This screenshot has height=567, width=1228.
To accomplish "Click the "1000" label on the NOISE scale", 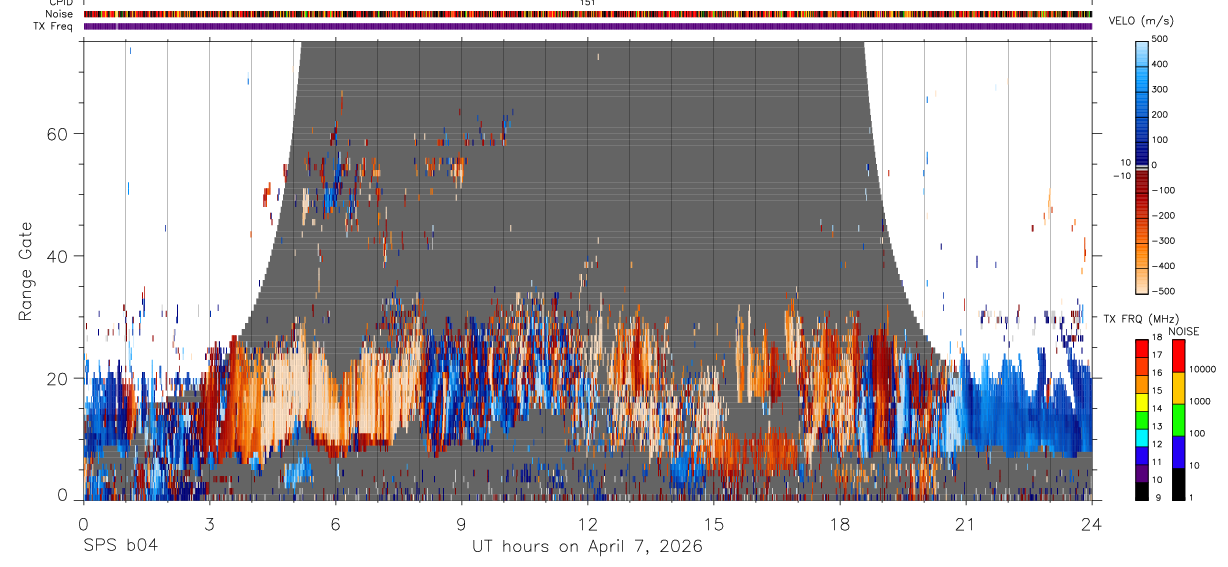I will (1200, 401).
